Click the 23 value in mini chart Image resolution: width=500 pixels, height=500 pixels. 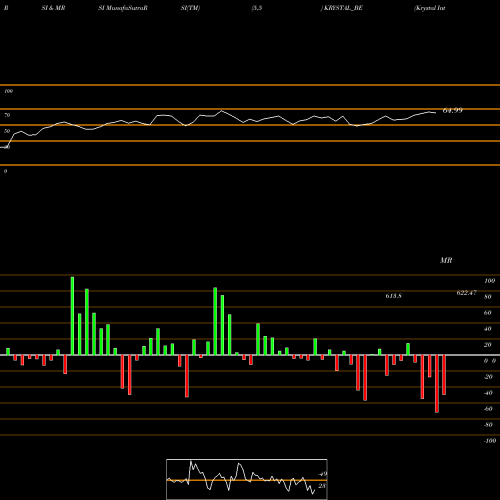[x=322, y=486]
